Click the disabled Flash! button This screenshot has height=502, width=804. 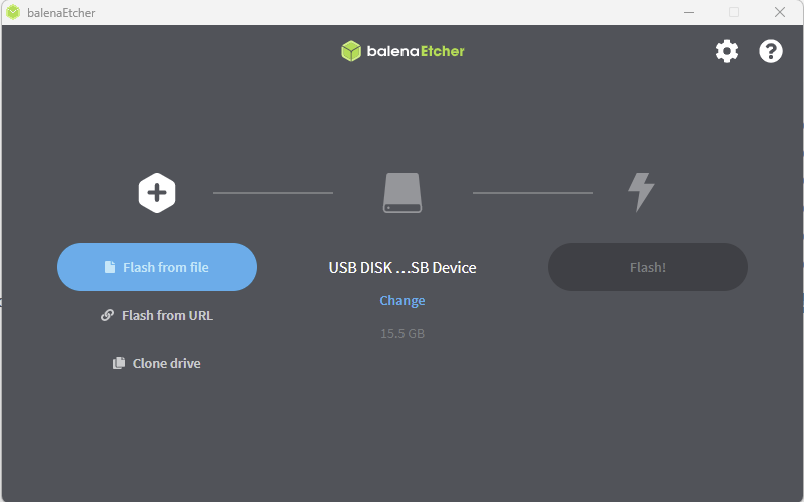click(648, 267)
